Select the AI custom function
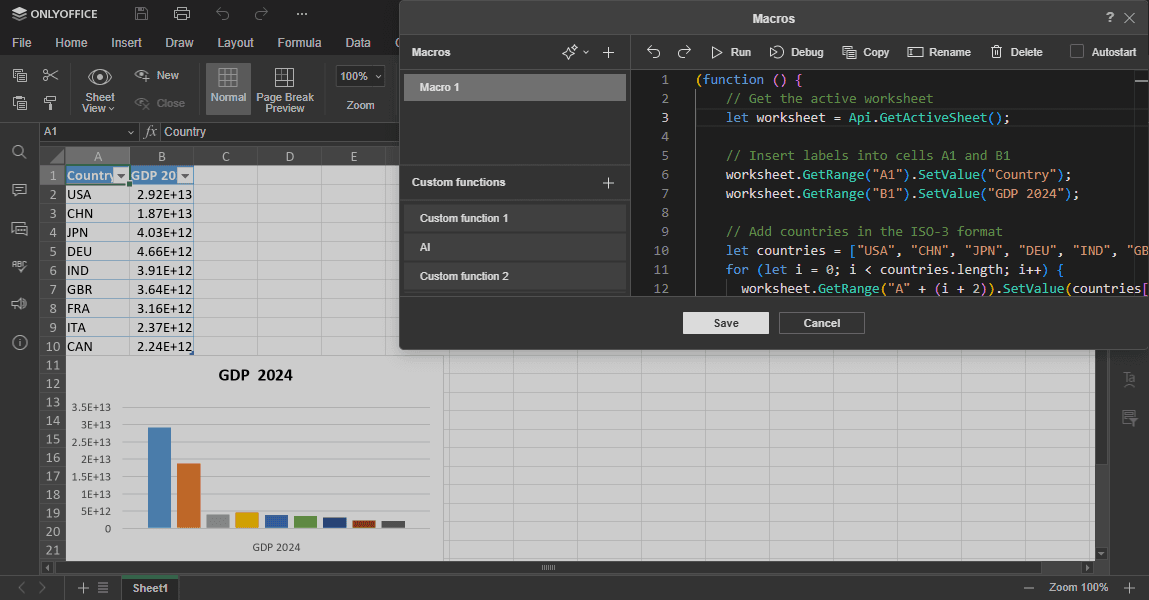Viewport: 1149px width, 600px height. click(514, 247)
